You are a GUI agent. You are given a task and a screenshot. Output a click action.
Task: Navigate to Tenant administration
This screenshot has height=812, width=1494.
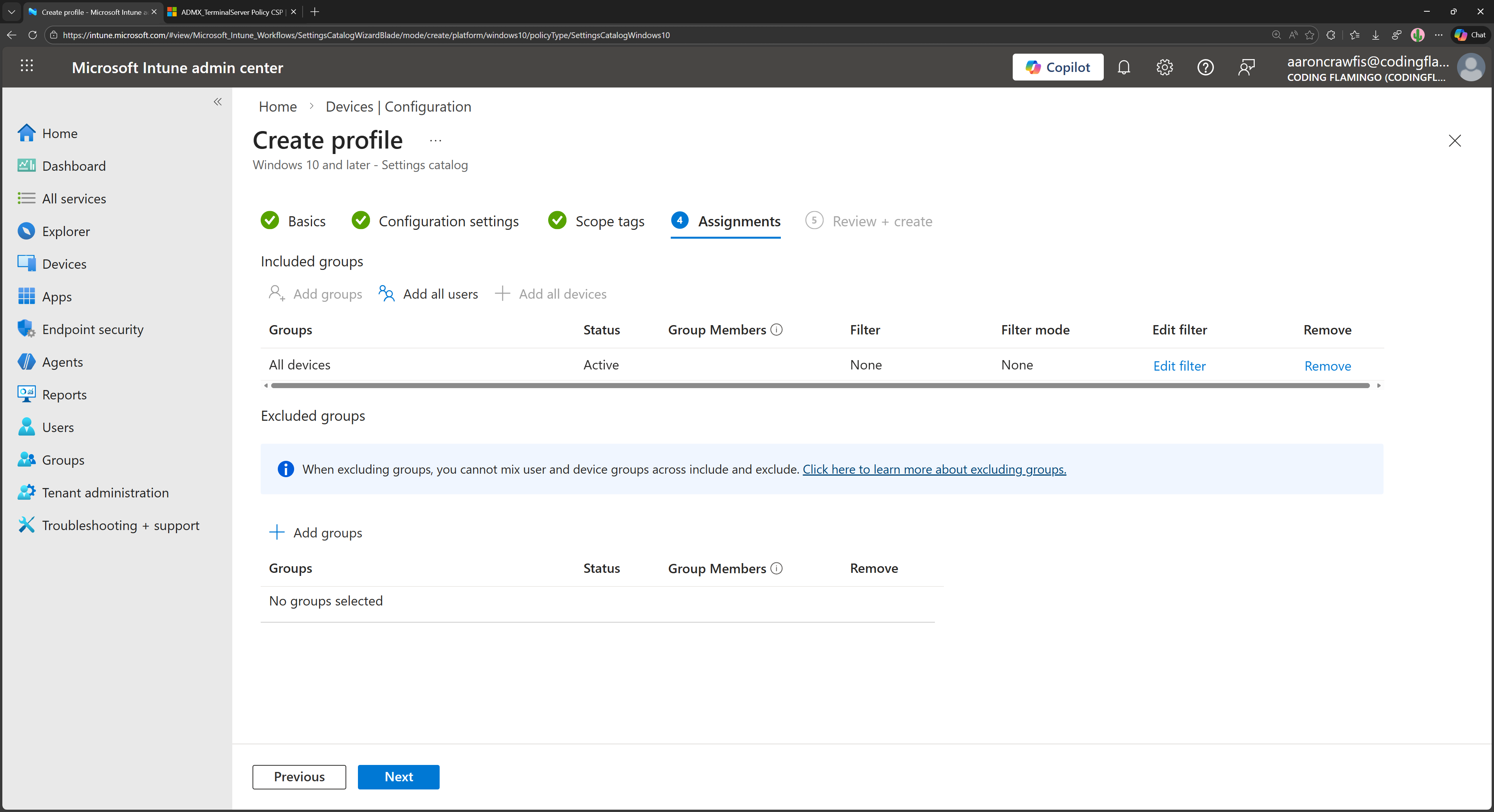105,492
